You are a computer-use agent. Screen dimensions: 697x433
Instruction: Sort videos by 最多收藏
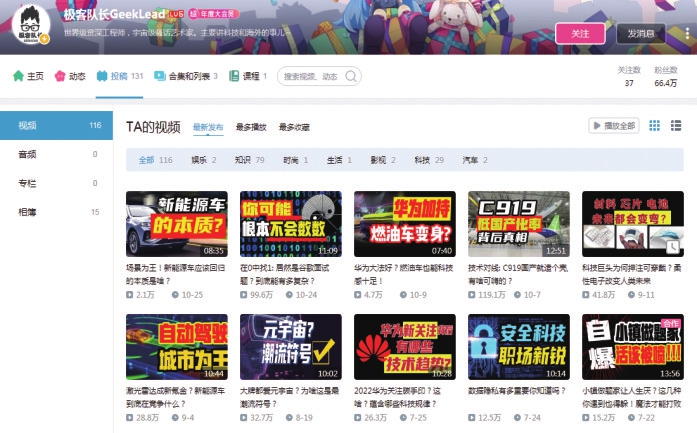click(x=294, y=127)
